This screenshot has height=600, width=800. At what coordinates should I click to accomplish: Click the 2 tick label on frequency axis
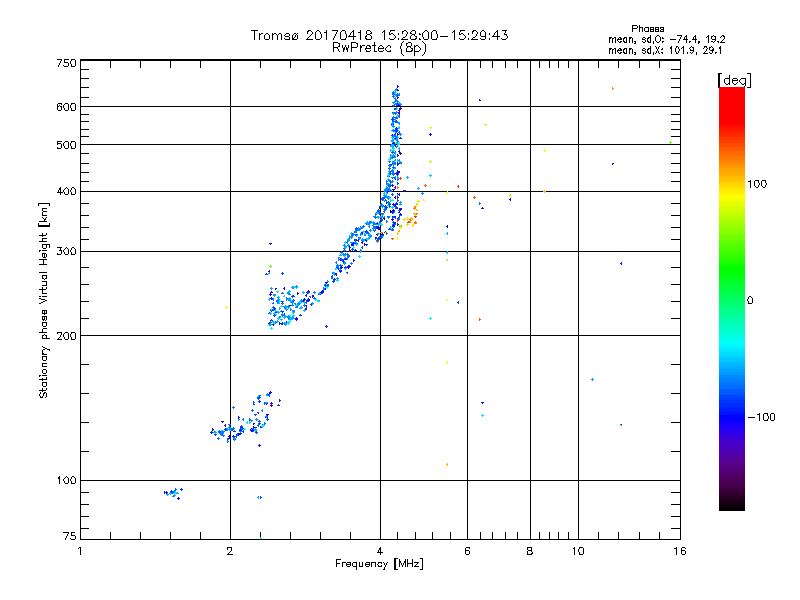coord(230,551)
